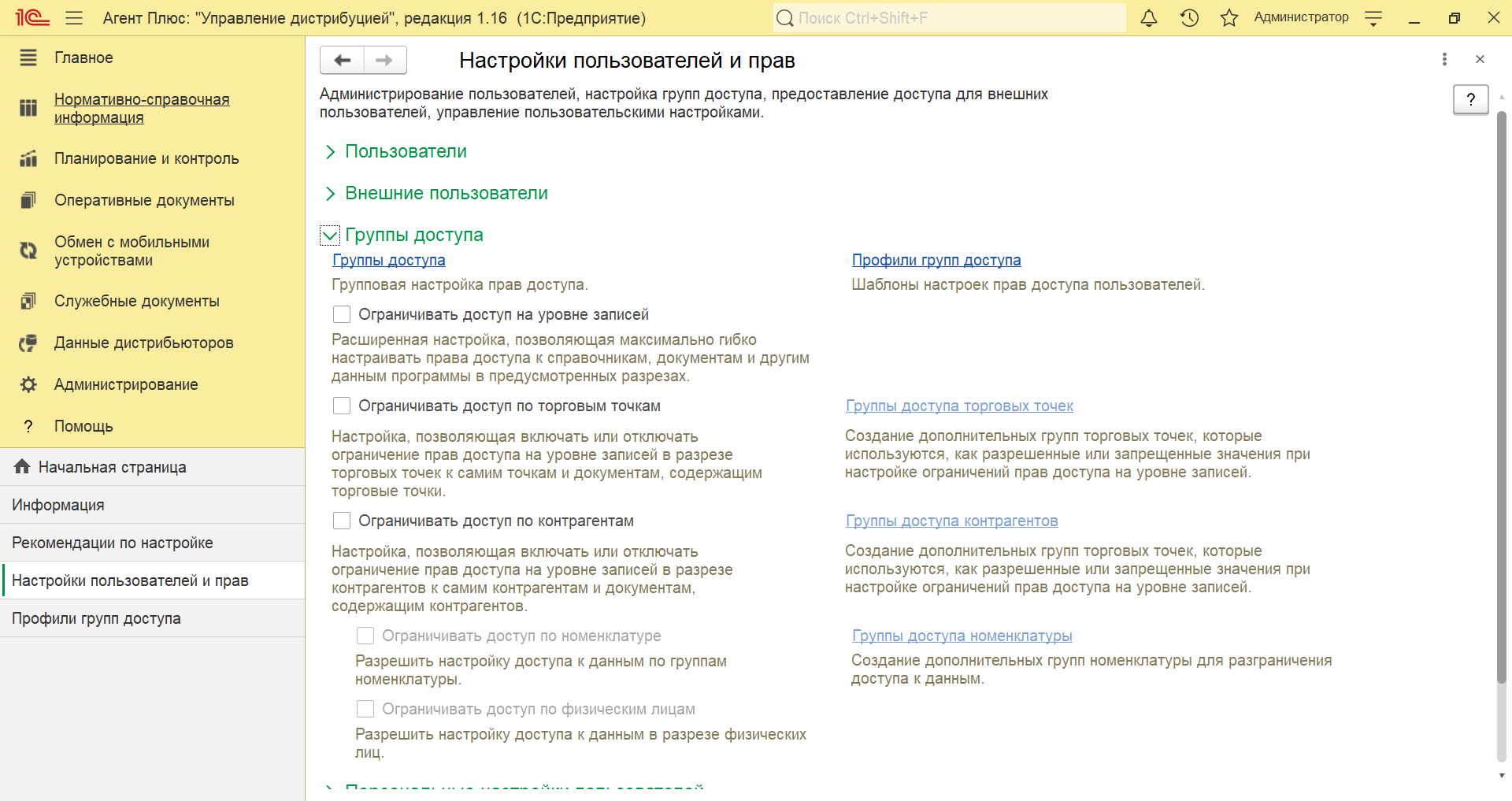The image size is (1512, 801).
Task: Open Служебные документы section
Action: pyautogui.click(x=137, y=301)
